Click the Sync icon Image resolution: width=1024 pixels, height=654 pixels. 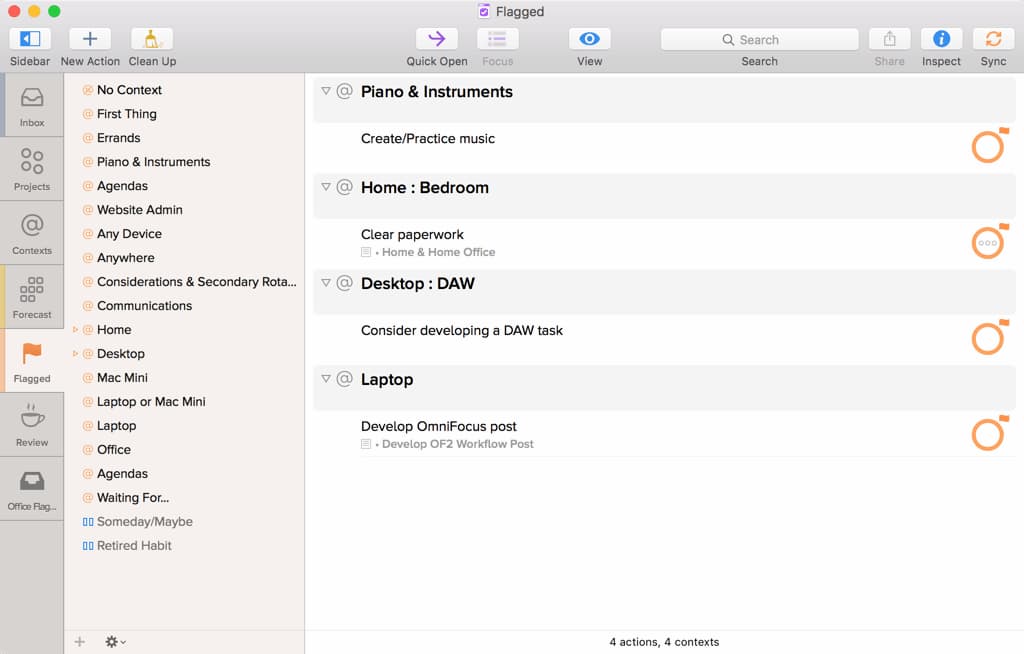pyautogui.click(x=993, y=39)
